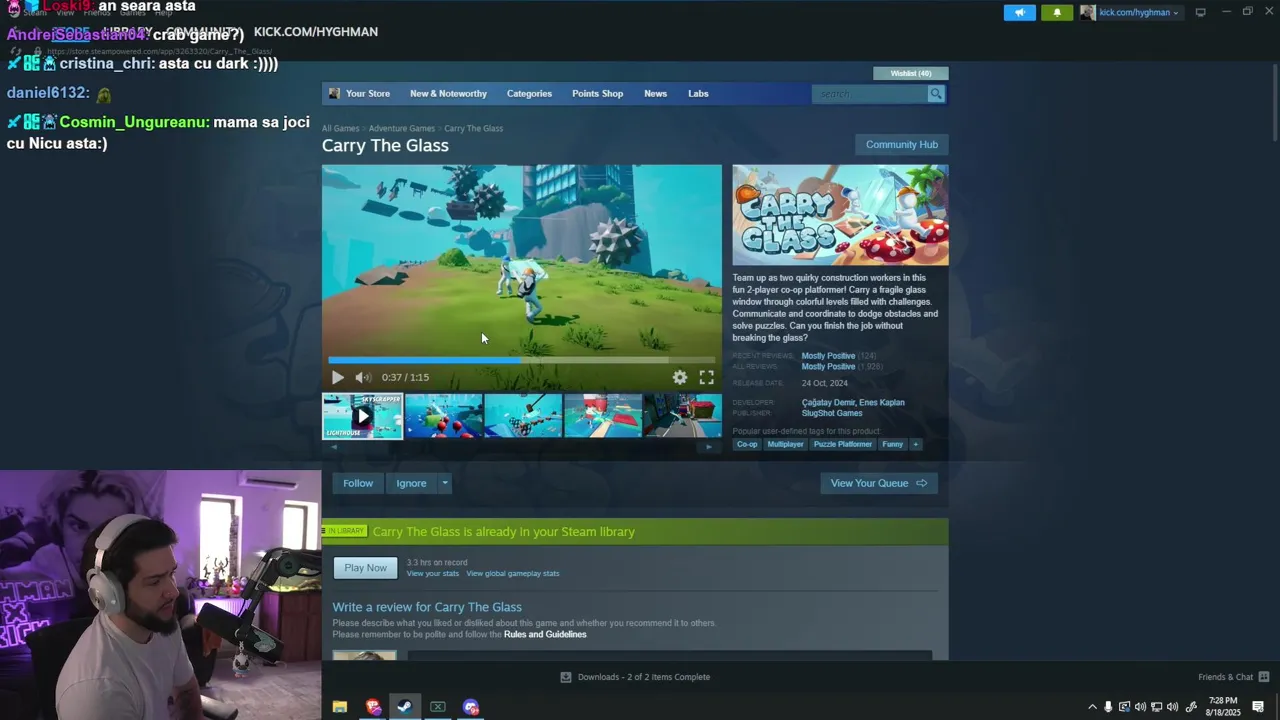Open the Wishlist (40) button
This screenshot has width=1280, height=720.
[x=911, y=73]
